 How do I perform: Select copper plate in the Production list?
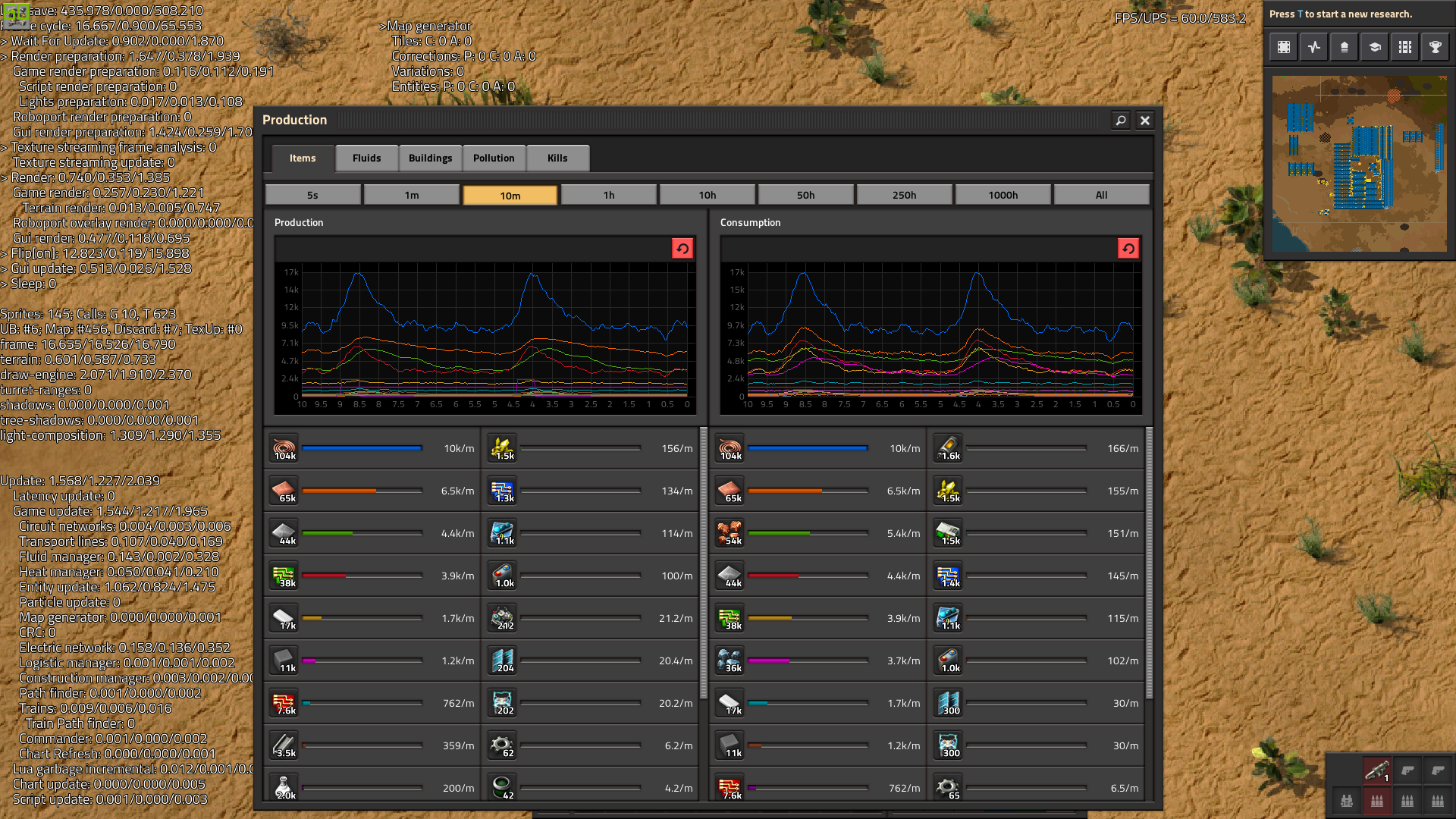(285, 491)
